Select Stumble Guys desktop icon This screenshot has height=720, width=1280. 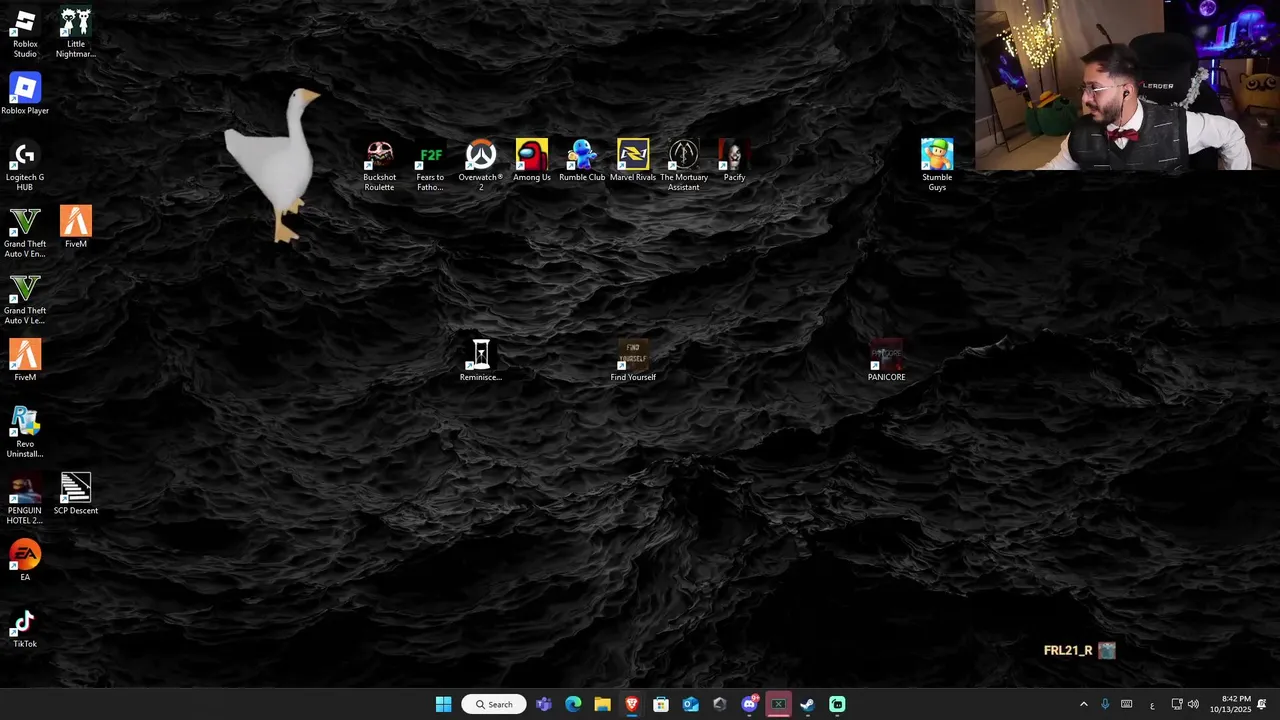click(937, 166)
